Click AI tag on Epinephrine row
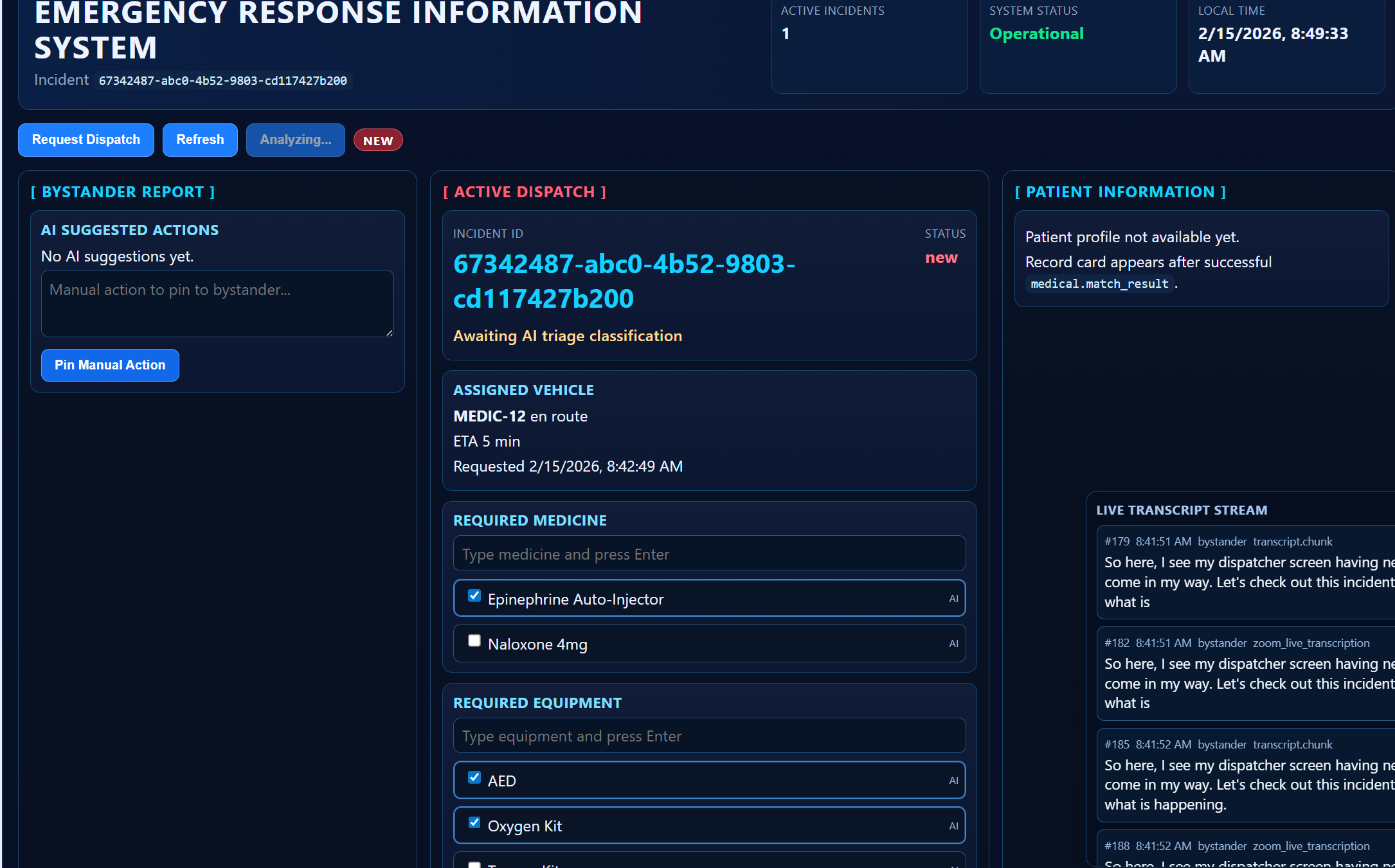This screenshot has width=1395, height=868. click(953, 599)
